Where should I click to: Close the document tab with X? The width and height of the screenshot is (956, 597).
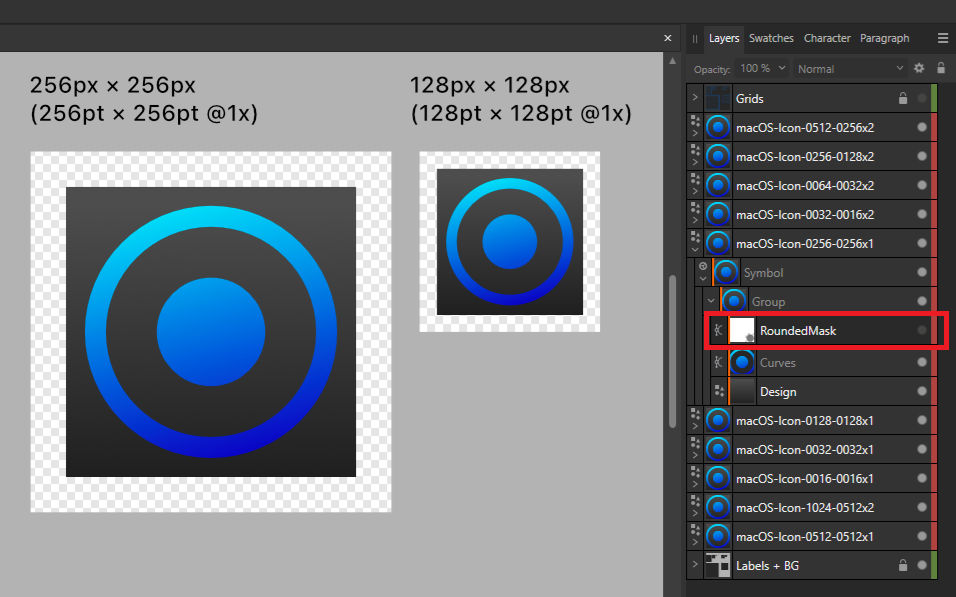(x=668, y=38)
